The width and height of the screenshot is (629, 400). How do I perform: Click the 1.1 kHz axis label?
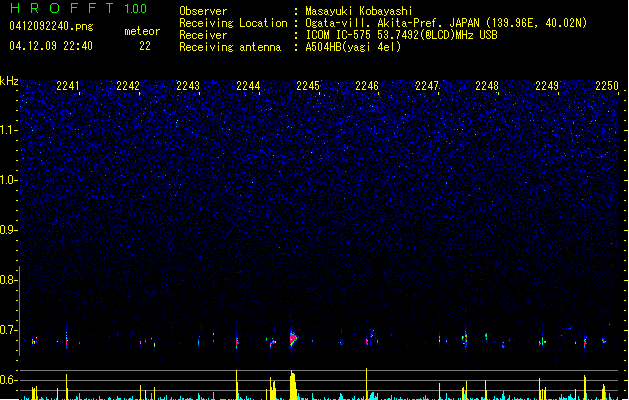[x=8, y=130]
